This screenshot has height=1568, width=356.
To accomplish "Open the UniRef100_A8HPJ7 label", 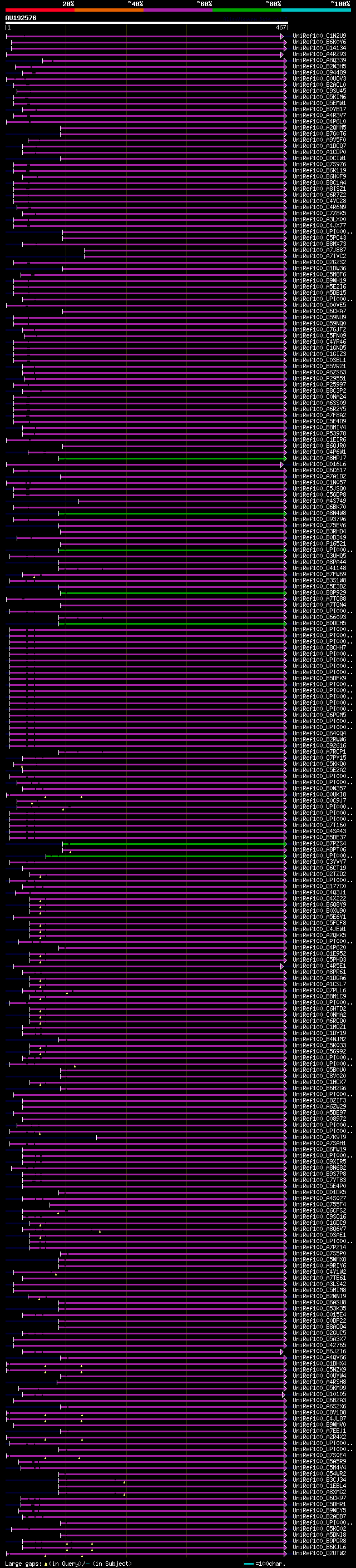I will tap(319, 458).
